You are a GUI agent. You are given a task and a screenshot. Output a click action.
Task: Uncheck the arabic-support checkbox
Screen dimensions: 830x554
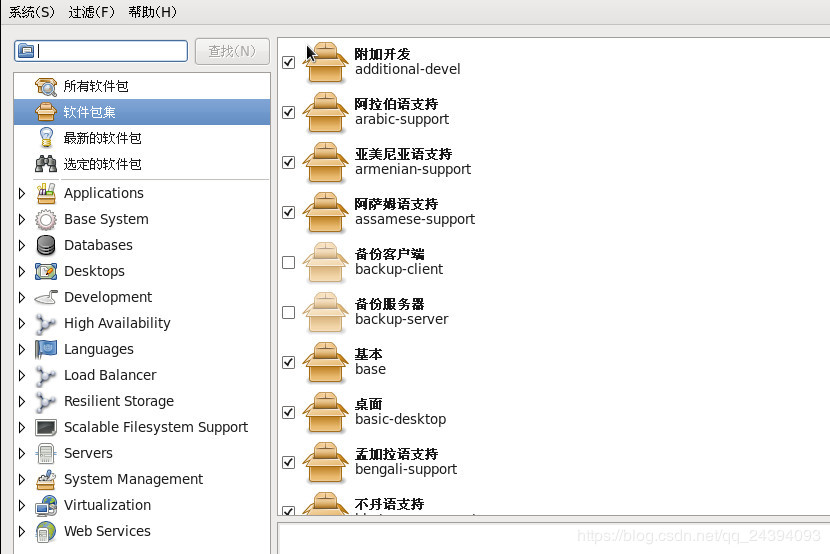pos(288,112)
